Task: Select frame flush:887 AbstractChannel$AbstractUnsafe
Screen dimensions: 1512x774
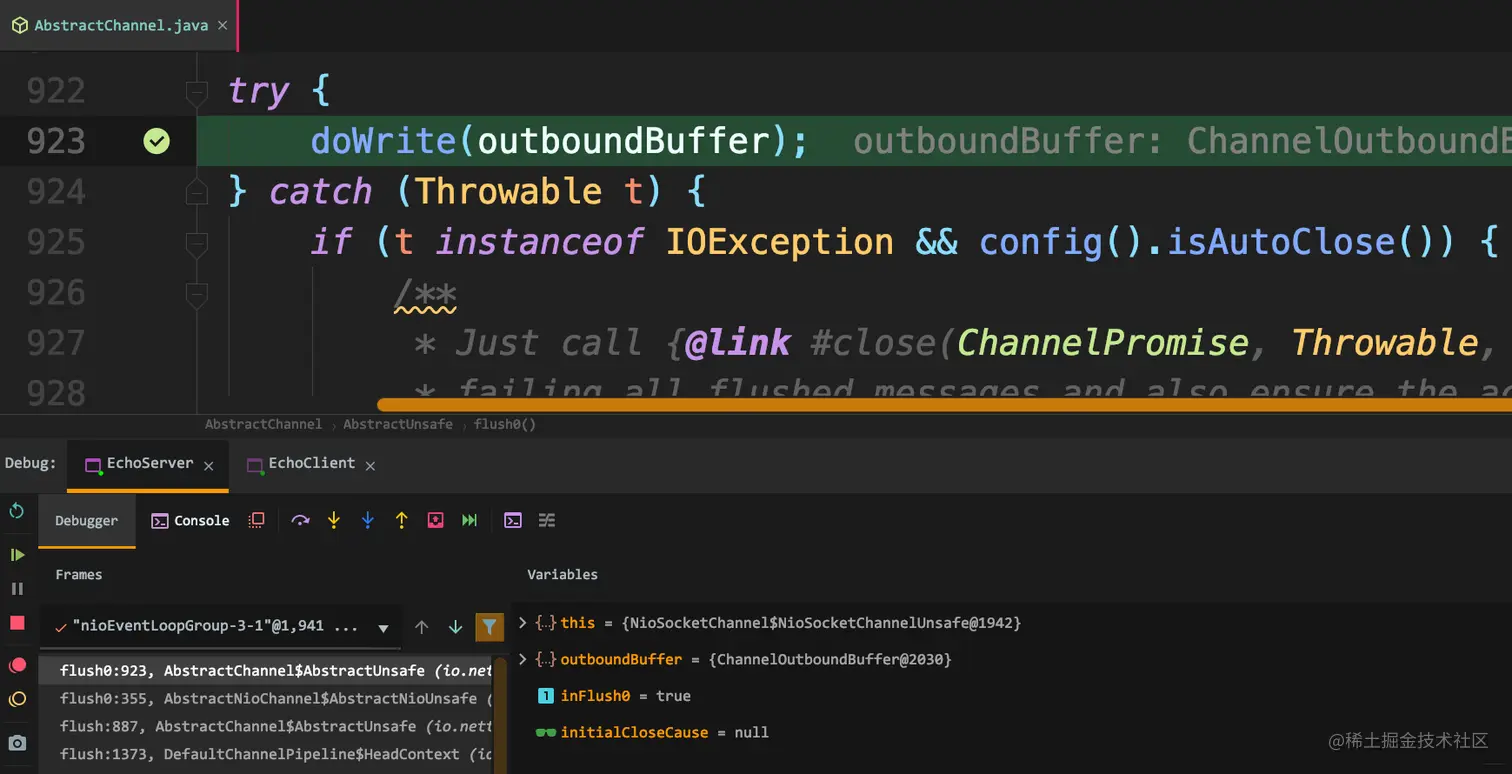Action: (x=265, y=726)
